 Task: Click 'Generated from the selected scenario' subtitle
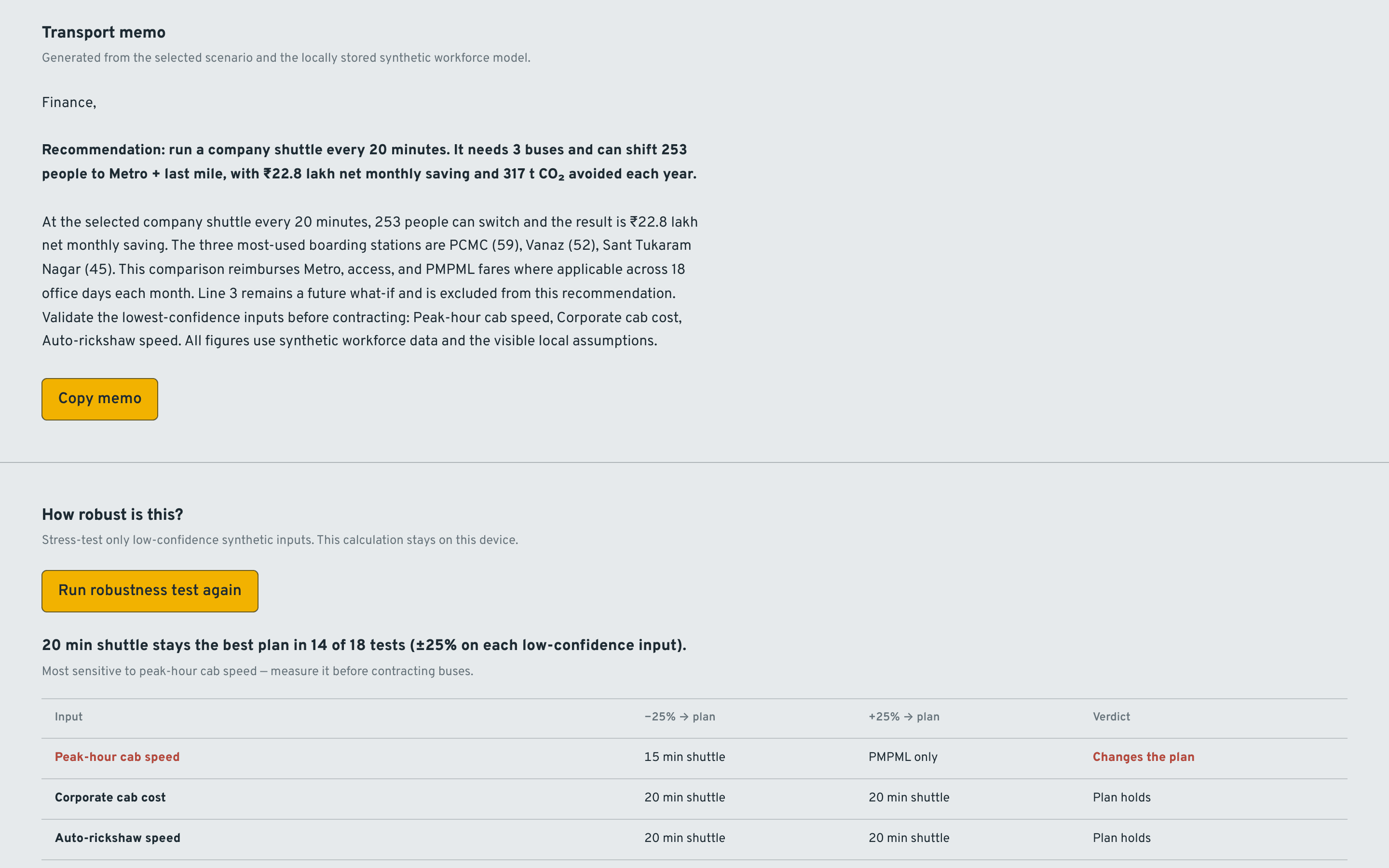[286, 58]
